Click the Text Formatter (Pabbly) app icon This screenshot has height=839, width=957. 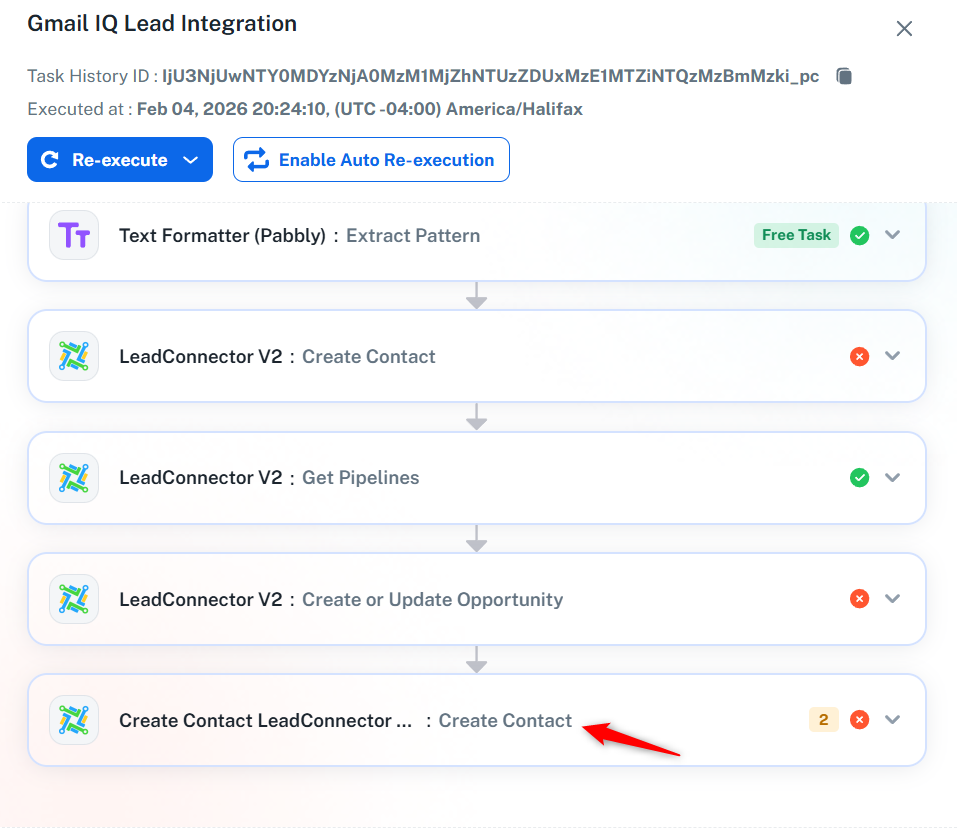[x=74, y=236]
